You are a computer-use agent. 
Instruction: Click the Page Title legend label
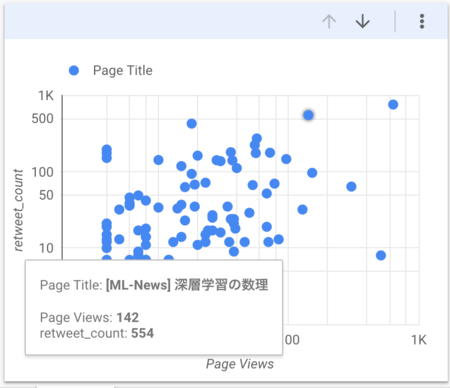tap(123, 70)
